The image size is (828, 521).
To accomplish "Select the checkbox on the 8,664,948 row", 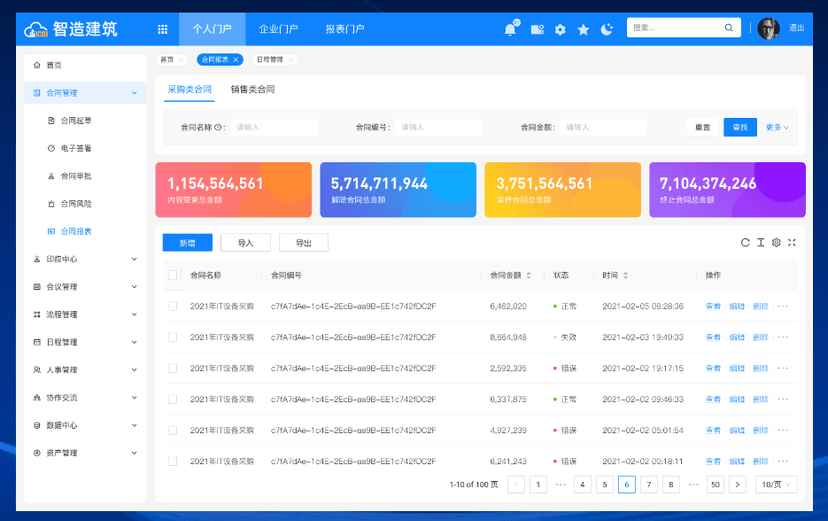I will tap(173, 337).
